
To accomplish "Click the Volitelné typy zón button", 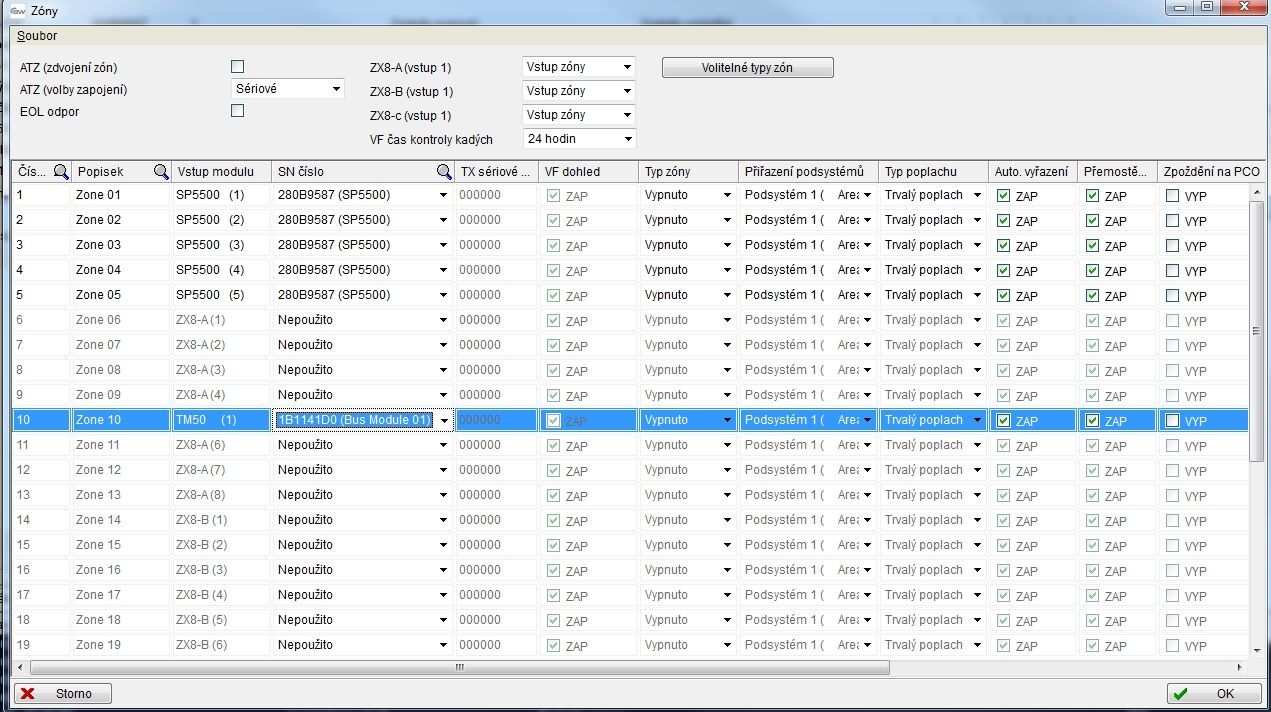I will tap(747, 68).
